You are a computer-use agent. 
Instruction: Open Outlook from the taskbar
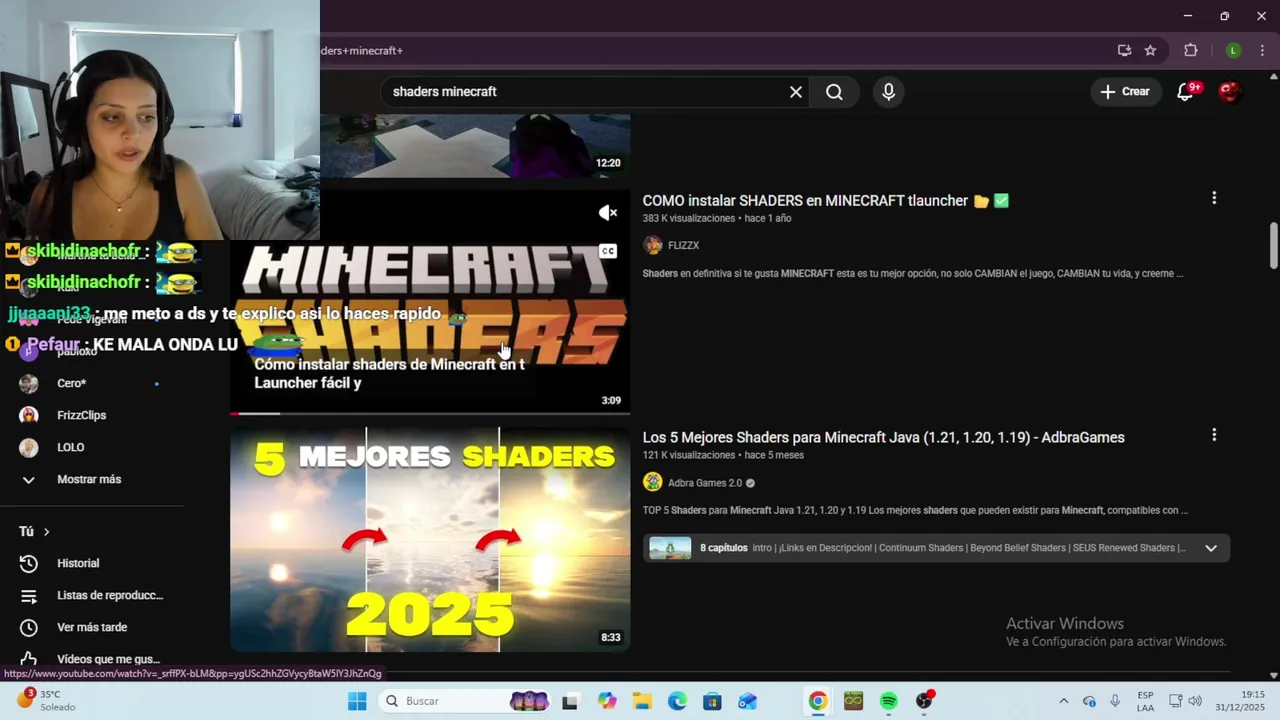click(747, 701)
